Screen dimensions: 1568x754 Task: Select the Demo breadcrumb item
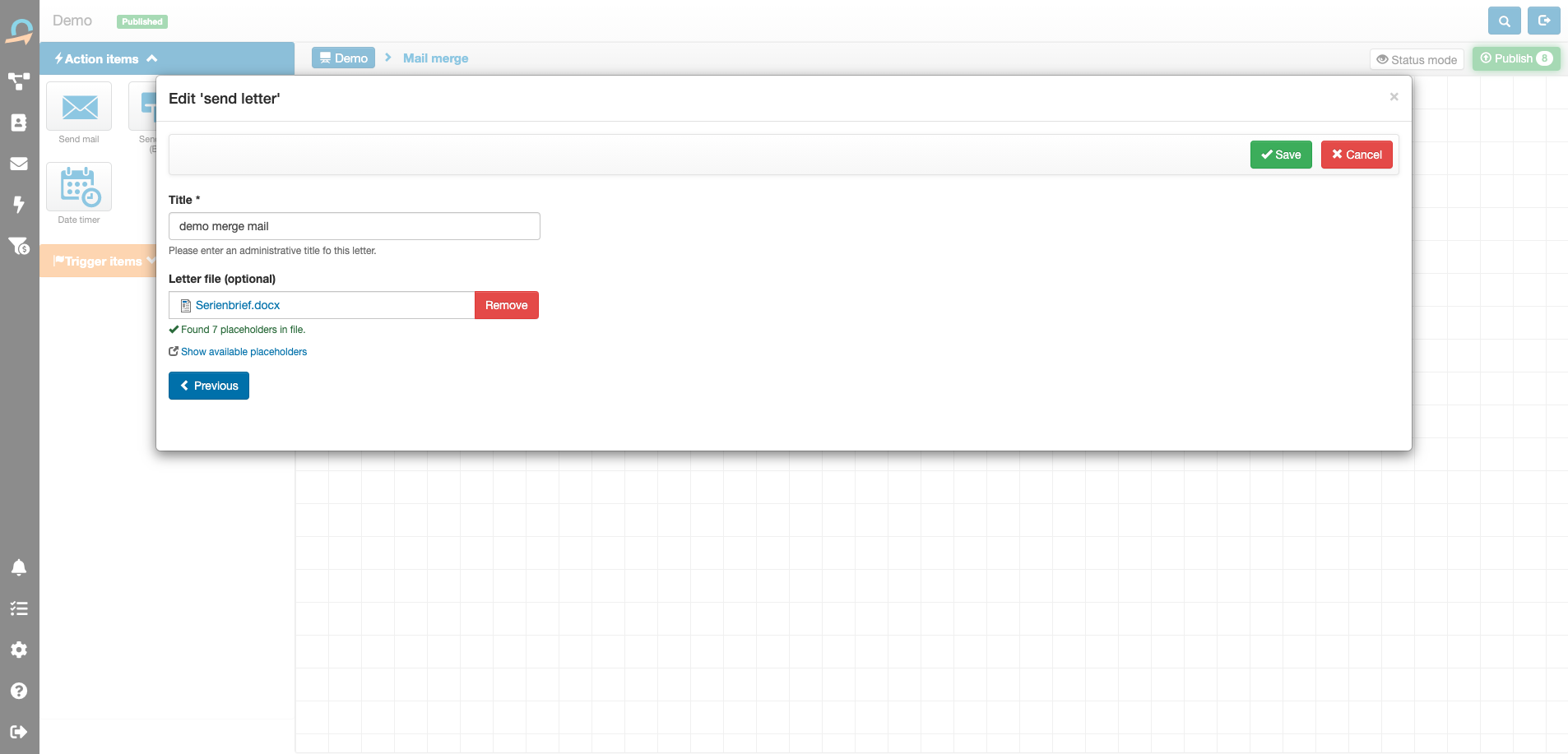tap(343, 58)
